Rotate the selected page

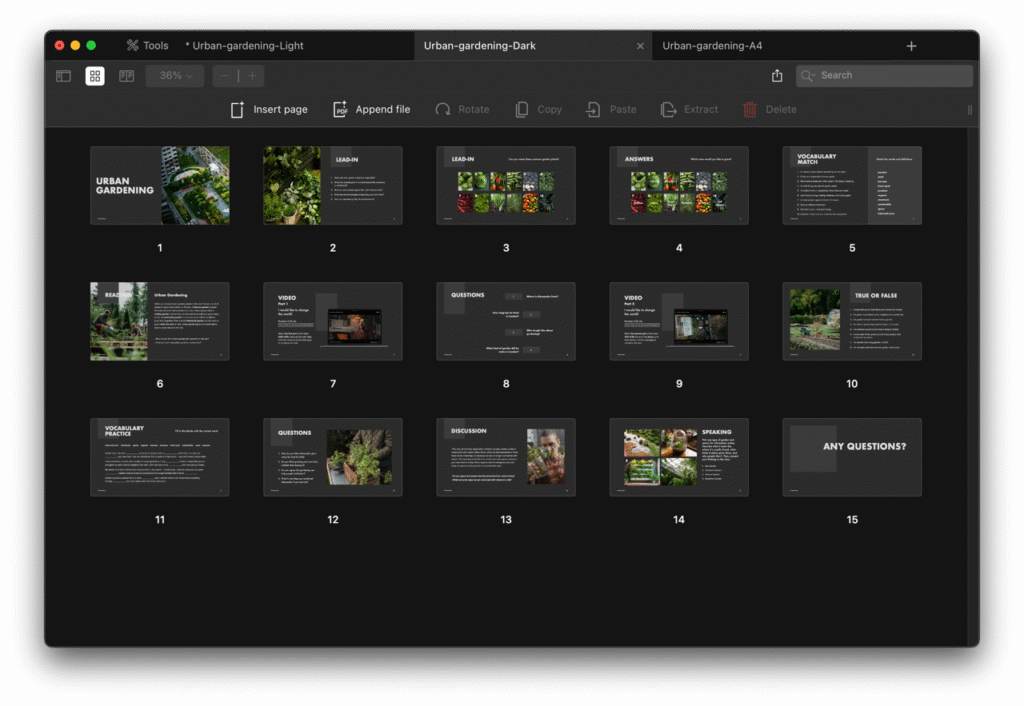pos(462,110)
